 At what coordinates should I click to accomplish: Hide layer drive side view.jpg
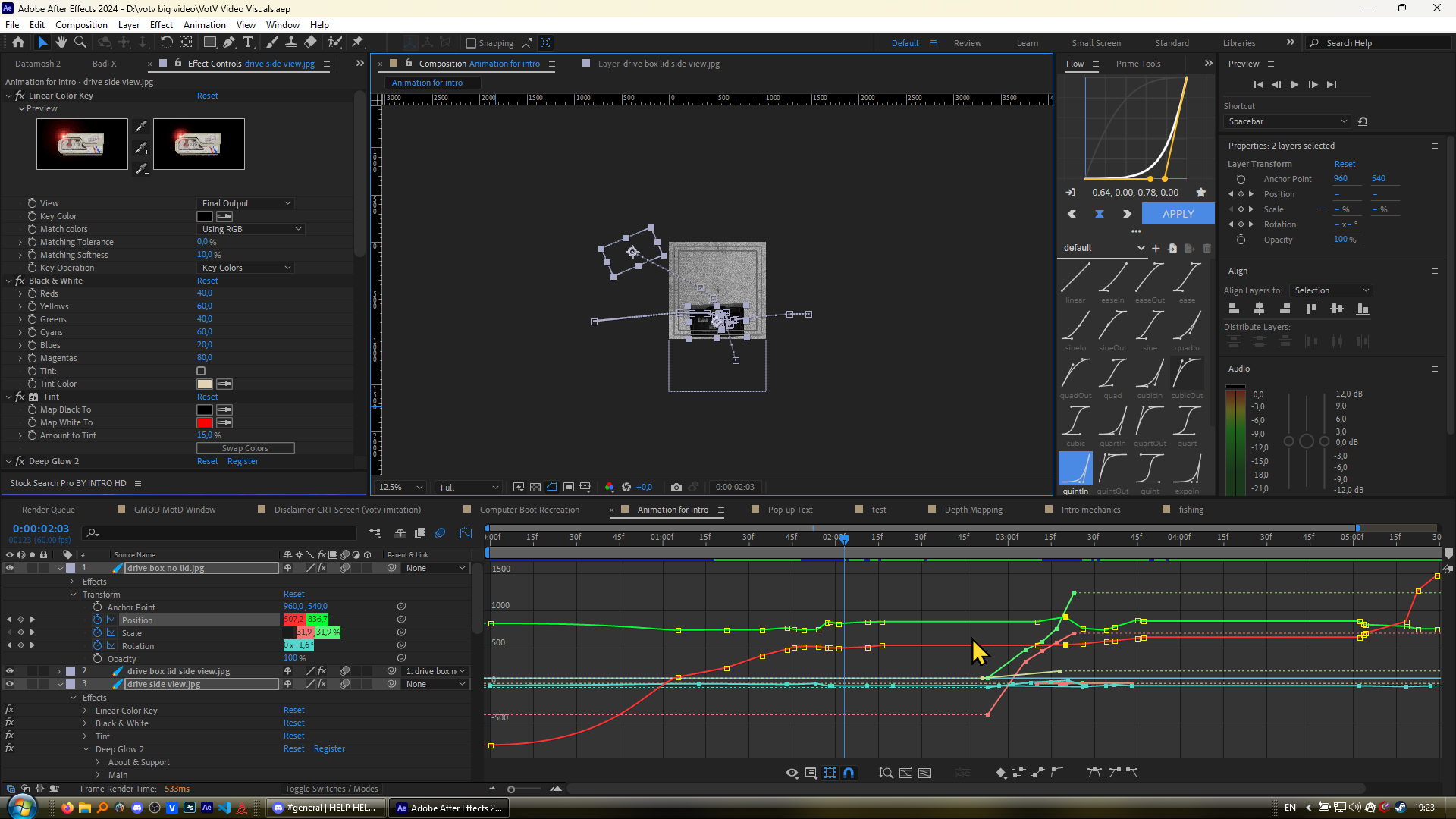pos(10,684)
